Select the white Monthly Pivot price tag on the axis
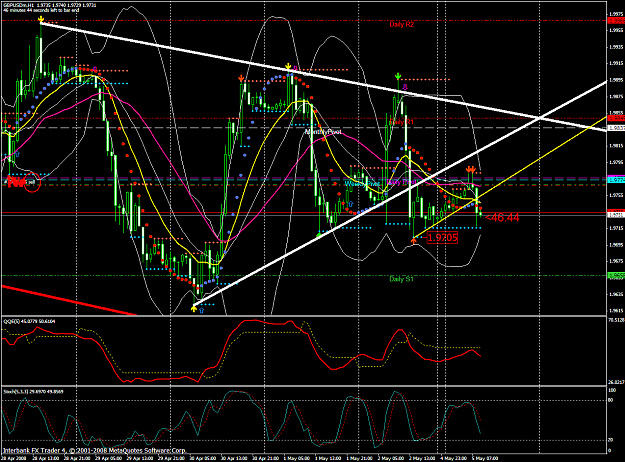 tap(616, 128)
